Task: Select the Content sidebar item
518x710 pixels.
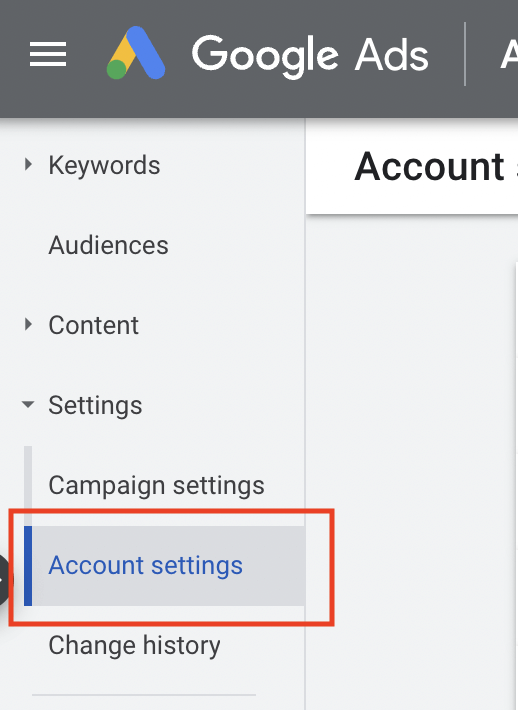Action: (93, 325)
